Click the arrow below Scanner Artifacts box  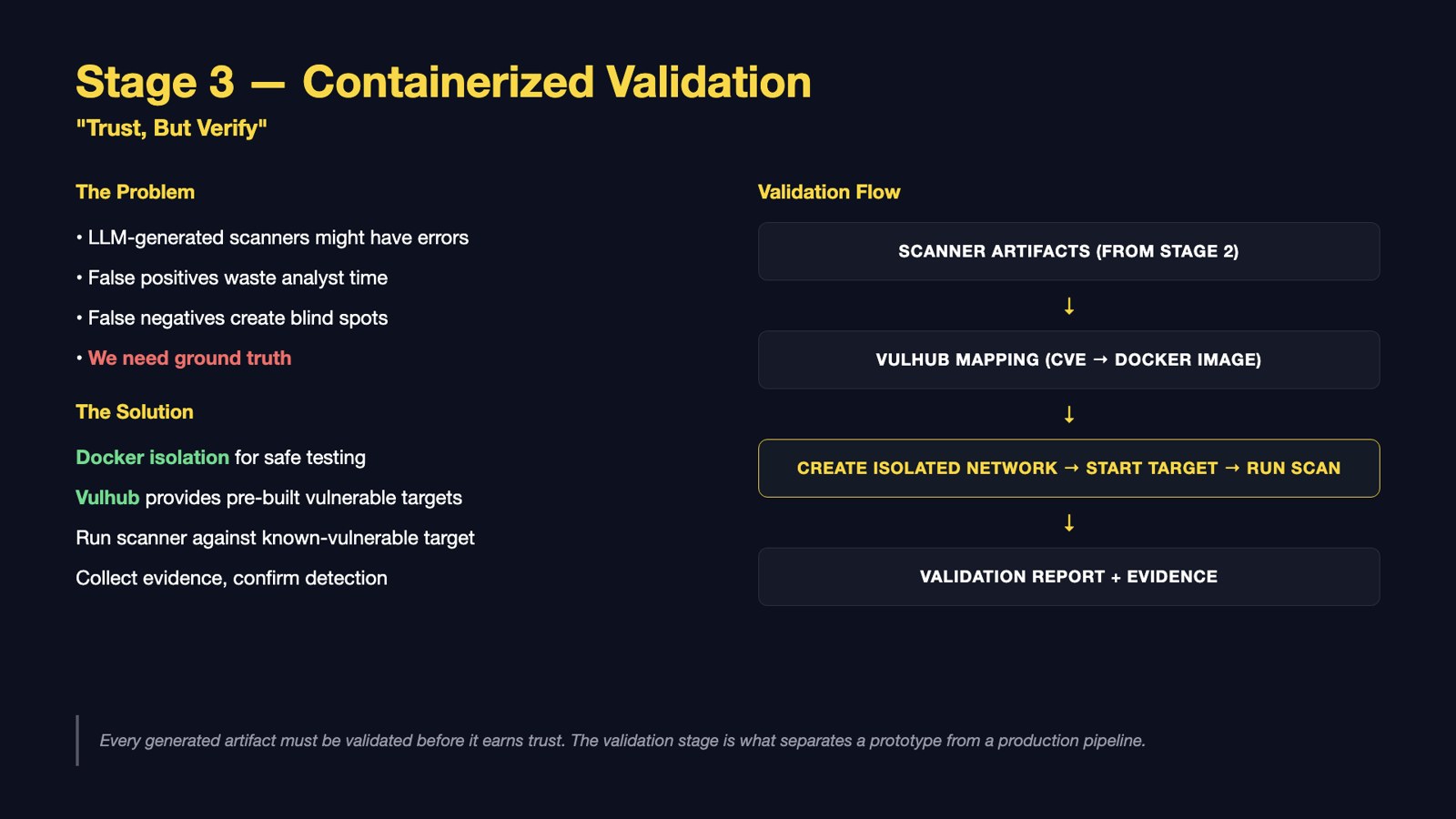1069,306
